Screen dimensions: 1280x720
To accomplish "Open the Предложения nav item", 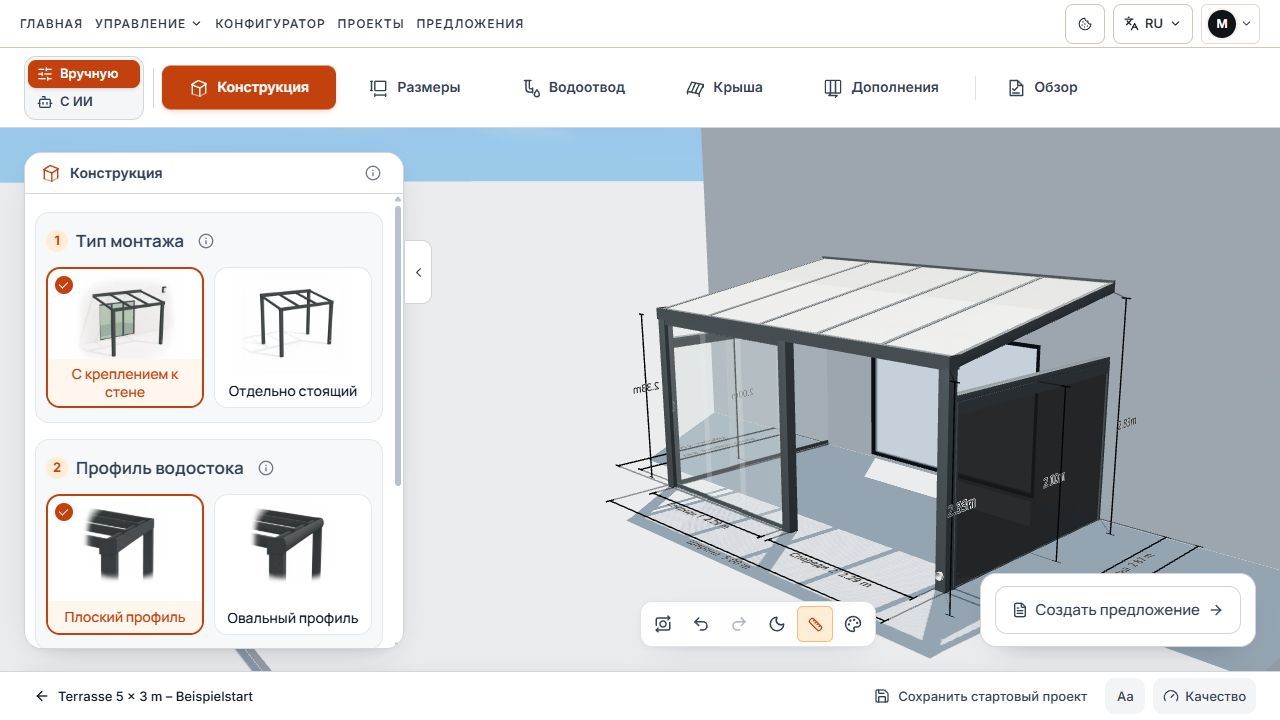I will pos(470,23).
